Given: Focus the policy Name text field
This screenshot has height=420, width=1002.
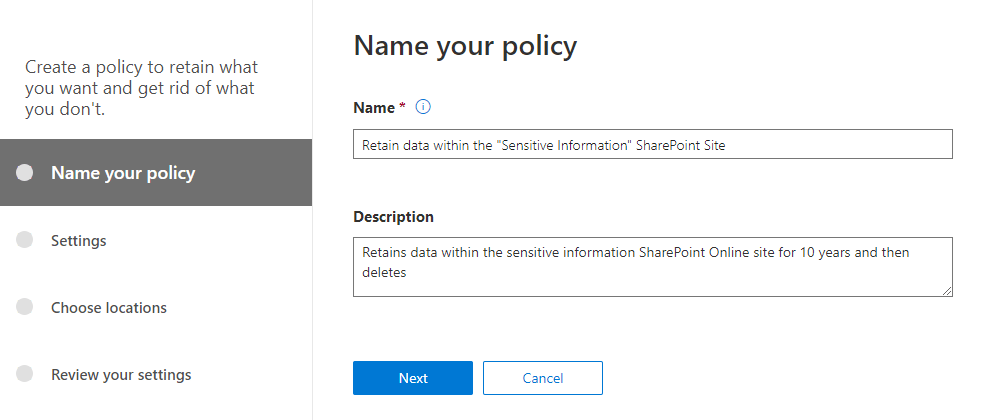Looking at the screenshot, I should click(652, 144).
